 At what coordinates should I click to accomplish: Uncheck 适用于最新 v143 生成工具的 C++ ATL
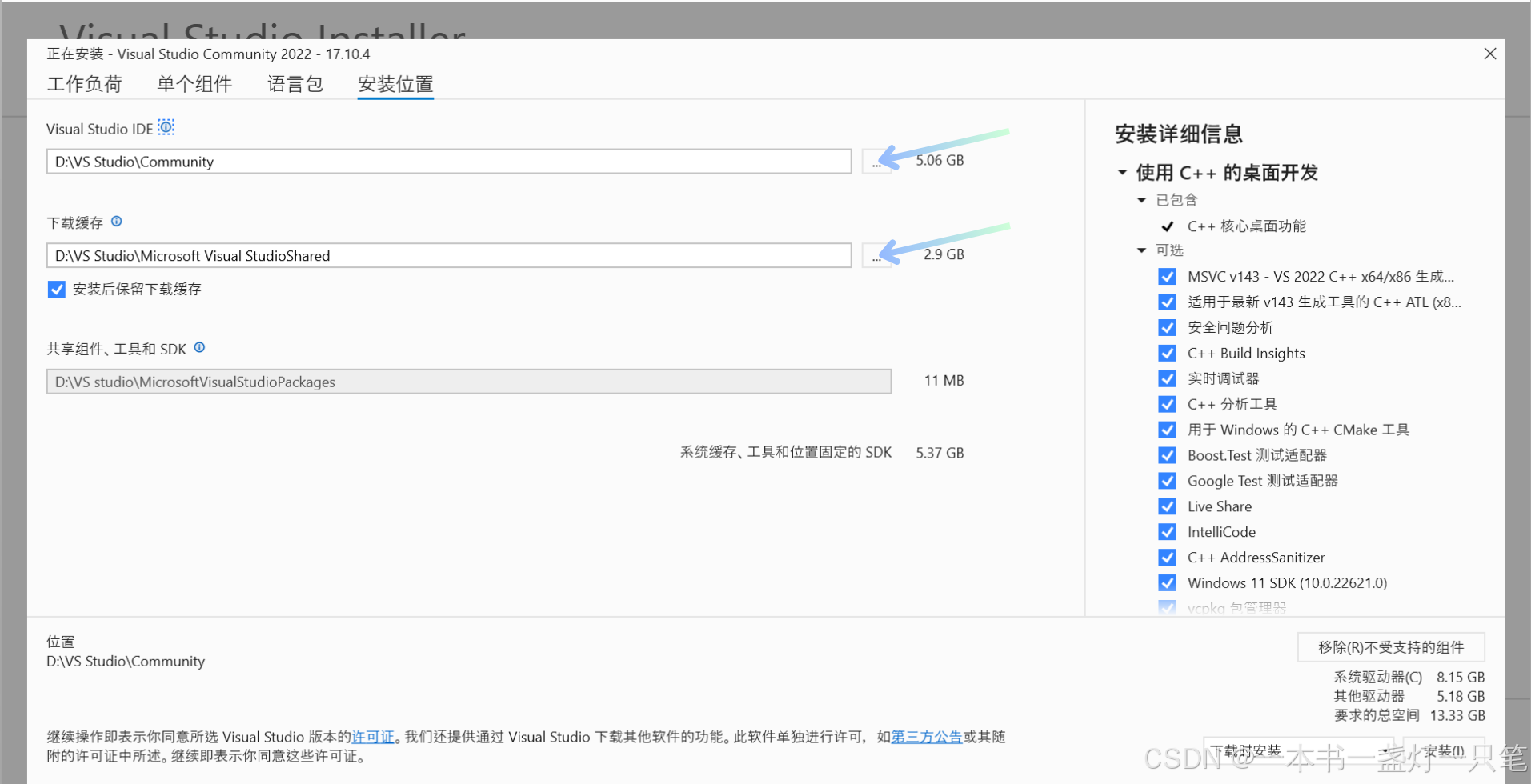click(x=1167, y=302)
